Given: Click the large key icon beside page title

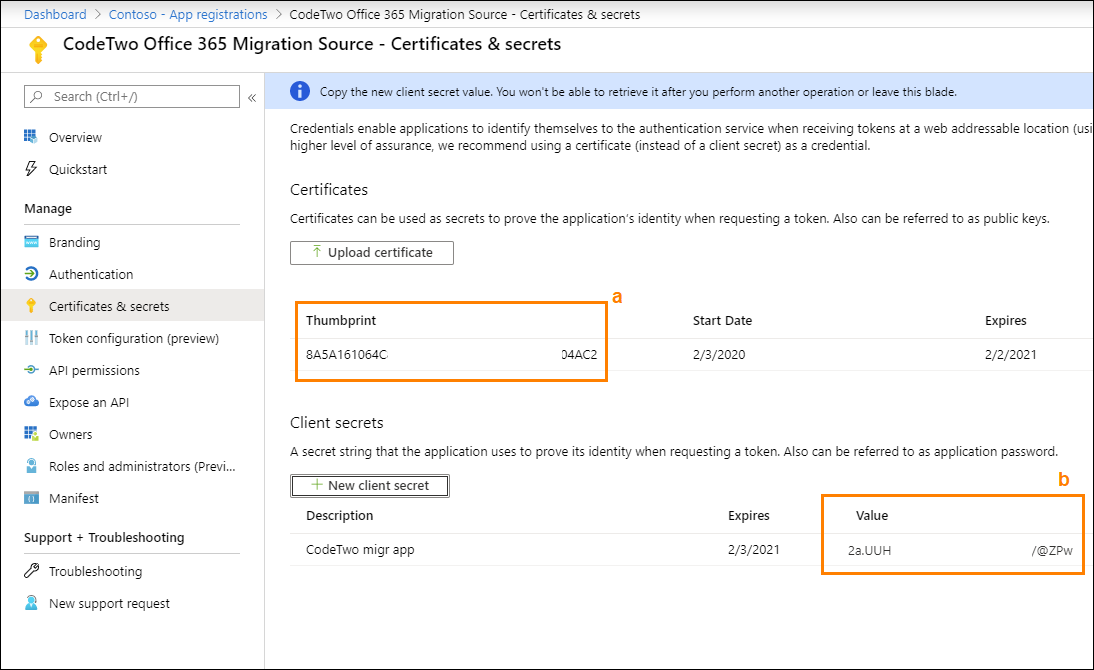Looking at the screenshot, I should pos(38,50).
